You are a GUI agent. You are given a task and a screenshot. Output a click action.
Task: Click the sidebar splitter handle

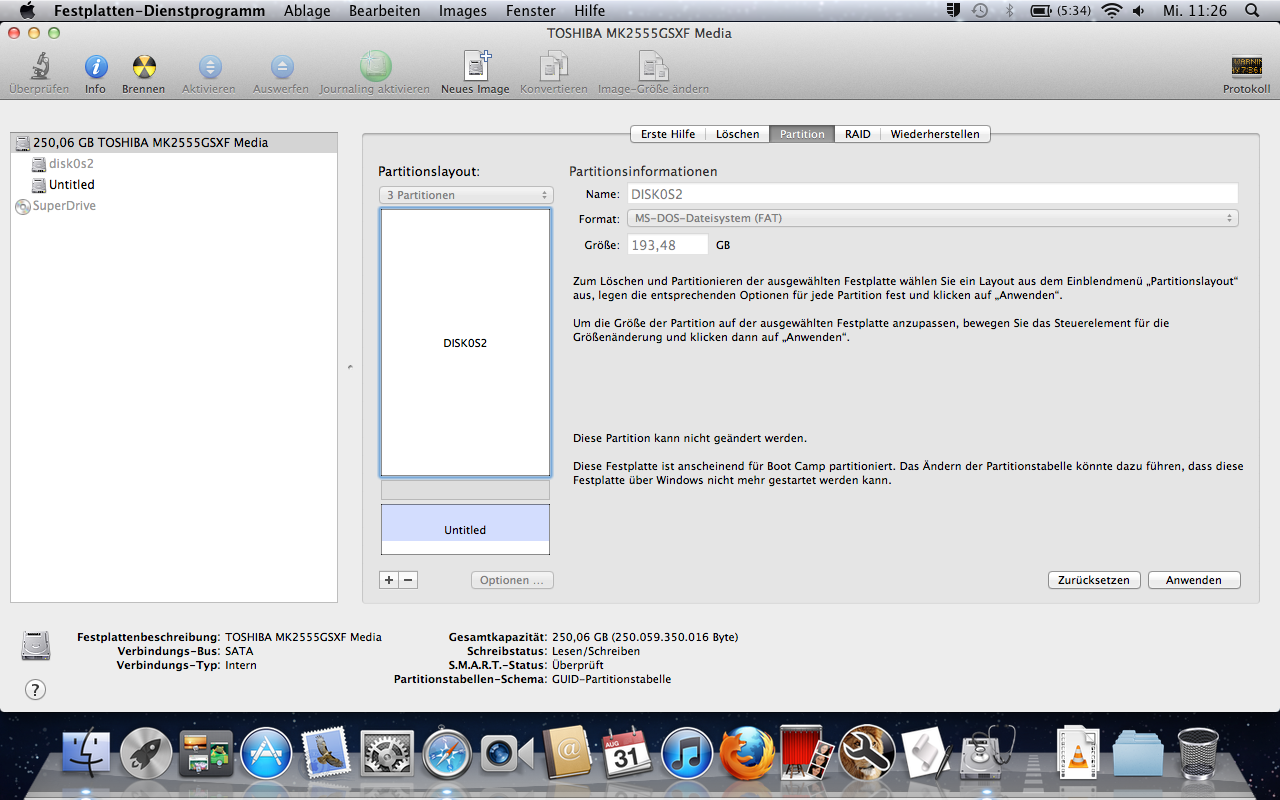point(350,367)
